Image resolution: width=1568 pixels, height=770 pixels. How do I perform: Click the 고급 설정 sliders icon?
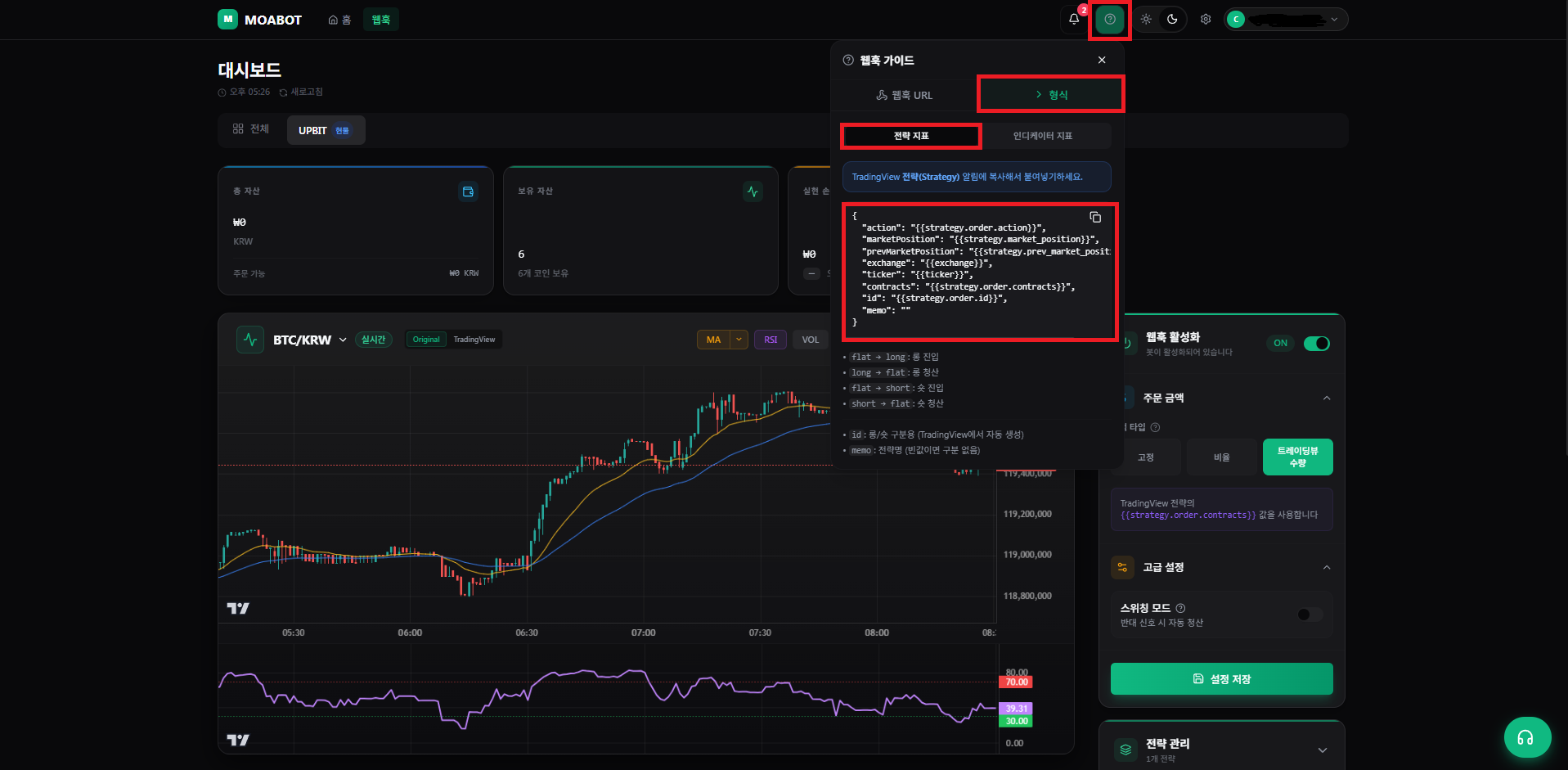coord(1122,567)
